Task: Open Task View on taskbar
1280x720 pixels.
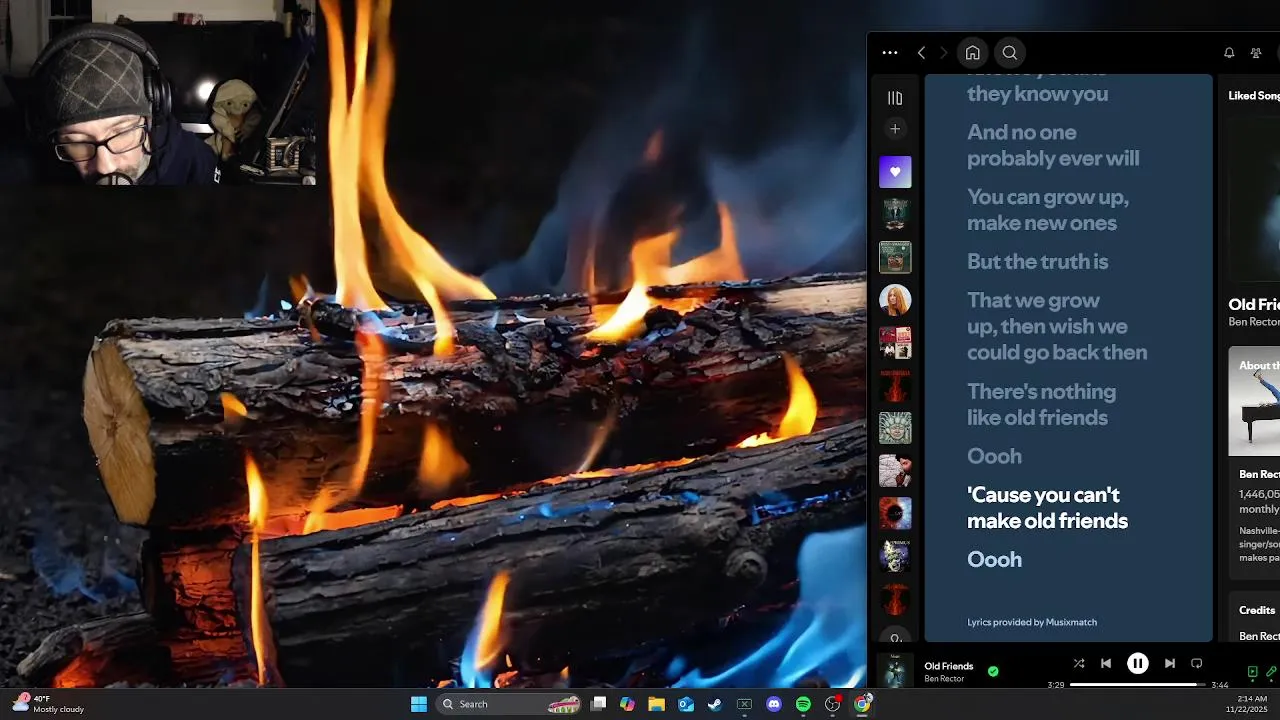Action: click(x=598, y=704)
